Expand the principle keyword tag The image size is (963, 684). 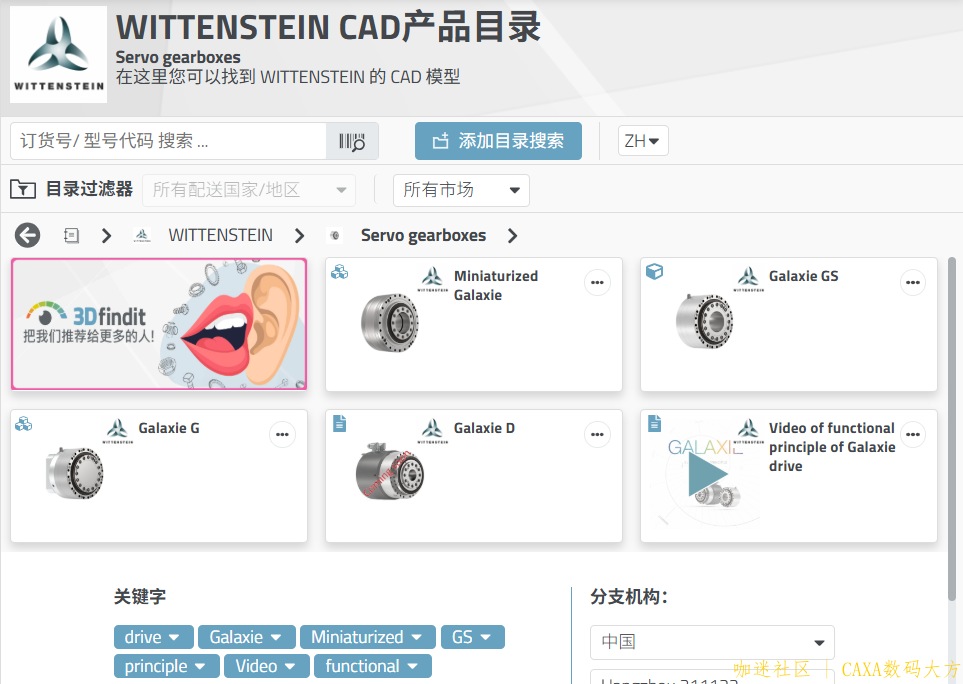(x=166, y=666)
